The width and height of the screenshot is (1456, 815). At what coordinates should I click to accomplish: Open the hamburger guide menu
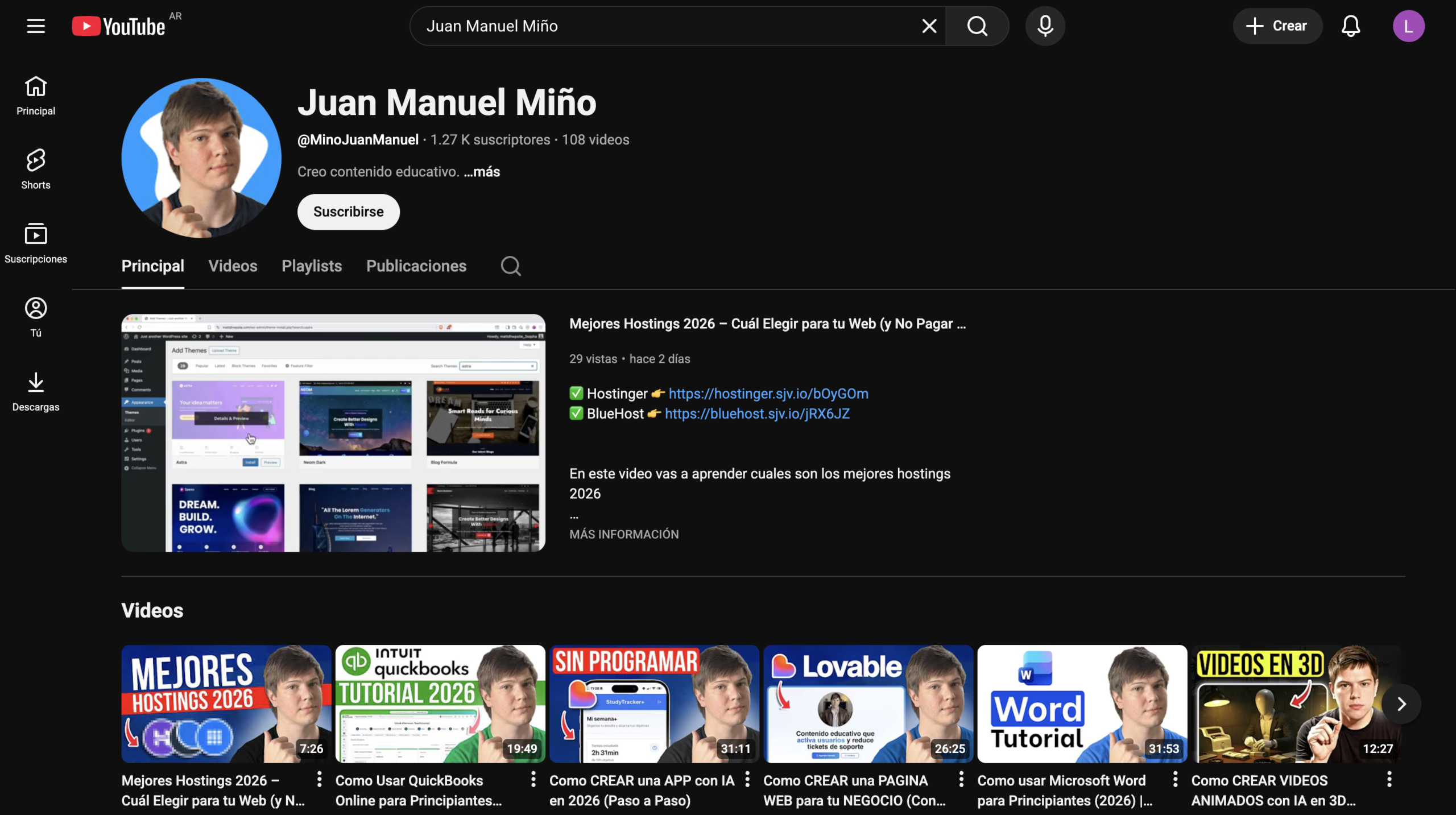click(x=36, y=26)
